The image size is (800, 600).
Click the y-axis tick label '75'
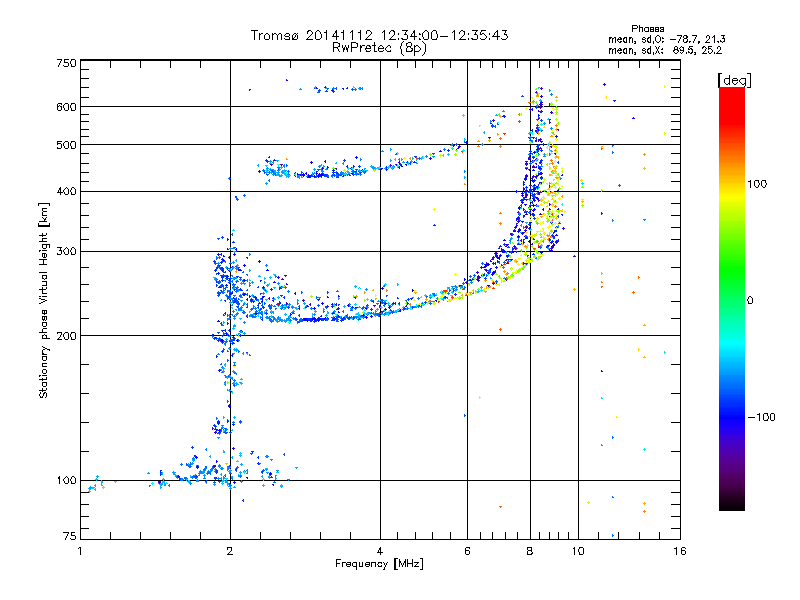click(x=70, y=536)
